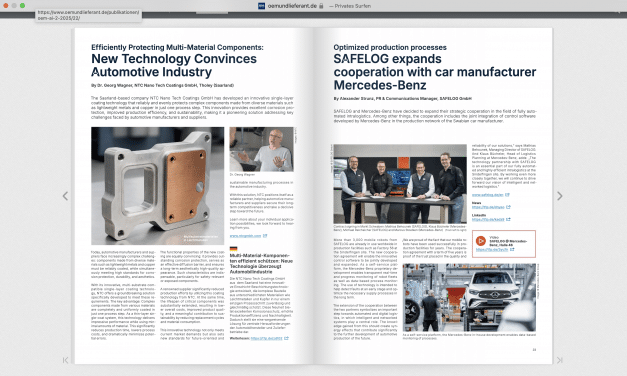Click the 'Privates Surfen' label in title bar
This screenshot has width=627, height=376.
click(352, 6)
